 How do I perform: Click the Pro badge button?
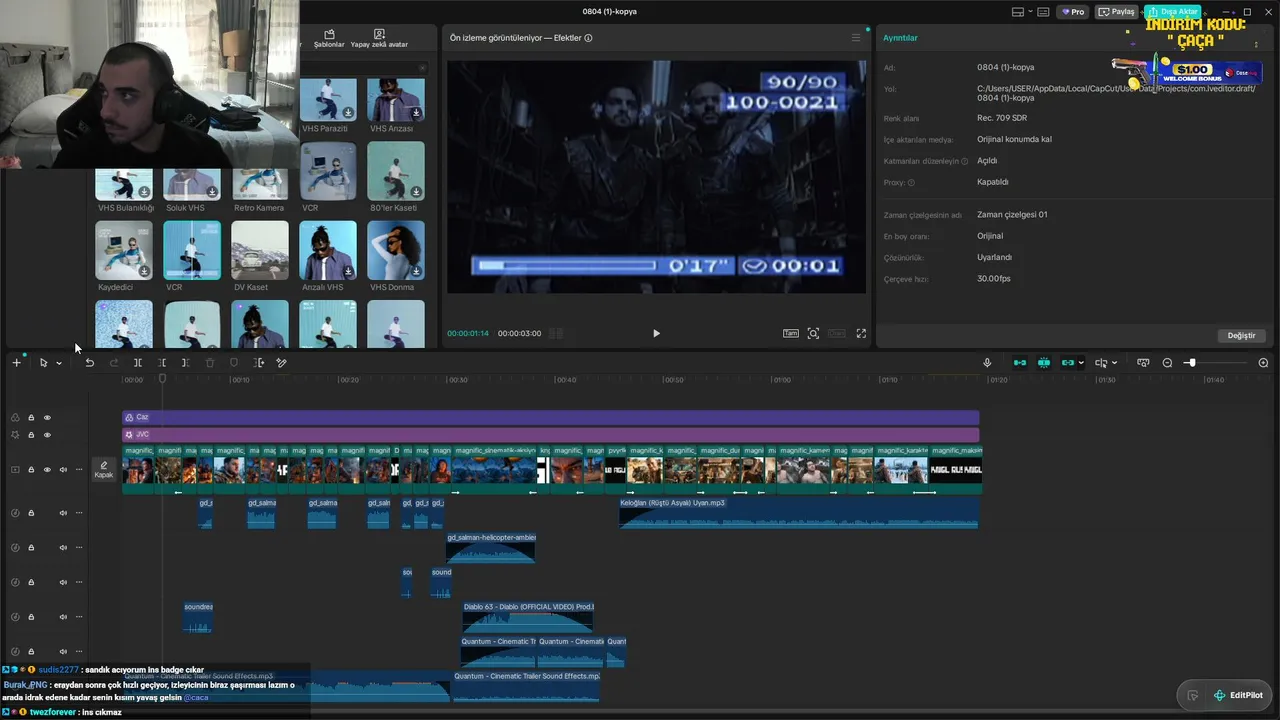click(1073, 12)
